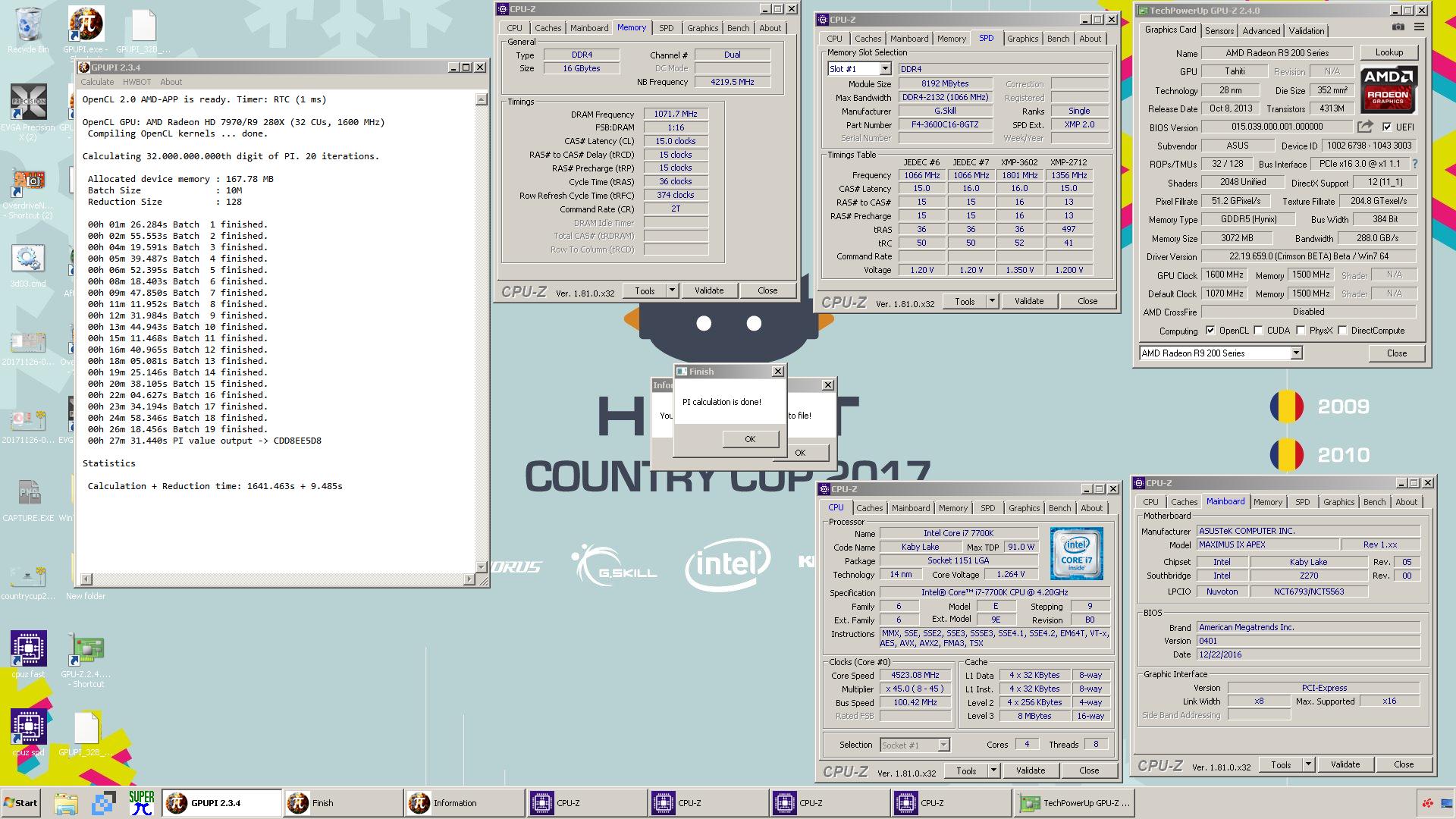
Task: Click the red system tray icon
Action: (x=1428, y=803)
